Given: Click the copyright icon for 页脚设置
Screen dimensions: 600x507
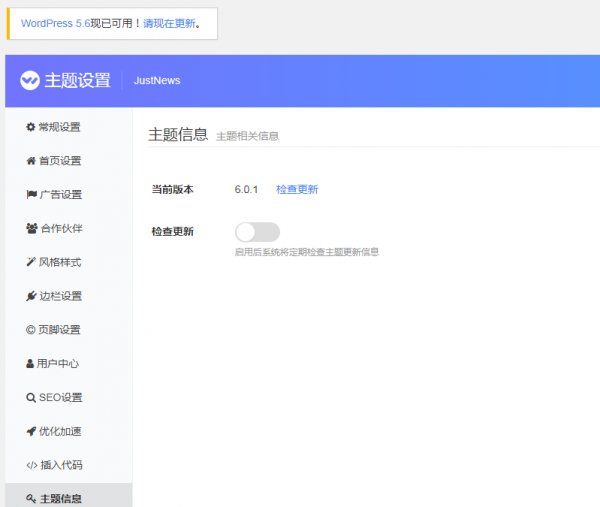Looking at the screenshot, I should pyautogui.click(x=30, y=330).
